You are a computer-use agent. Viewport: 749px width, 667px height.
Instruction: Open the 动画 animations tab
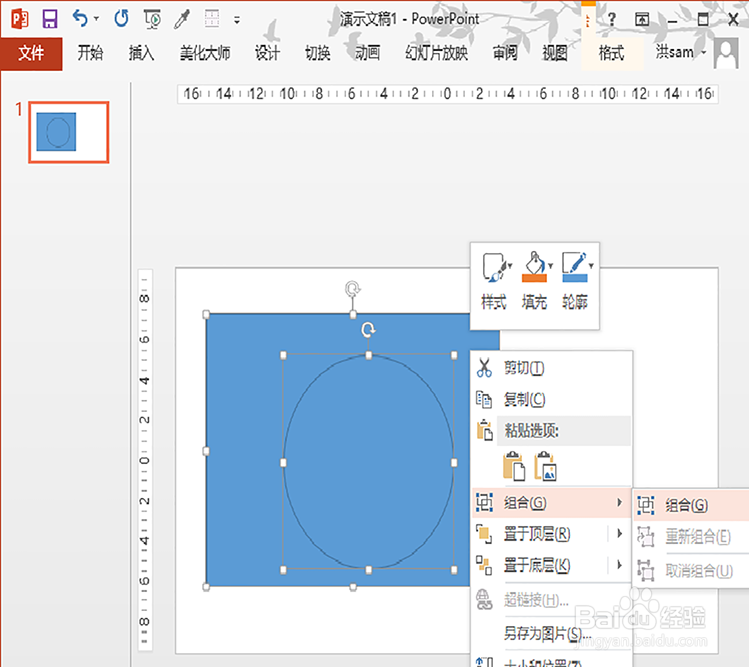pos(367,53)
